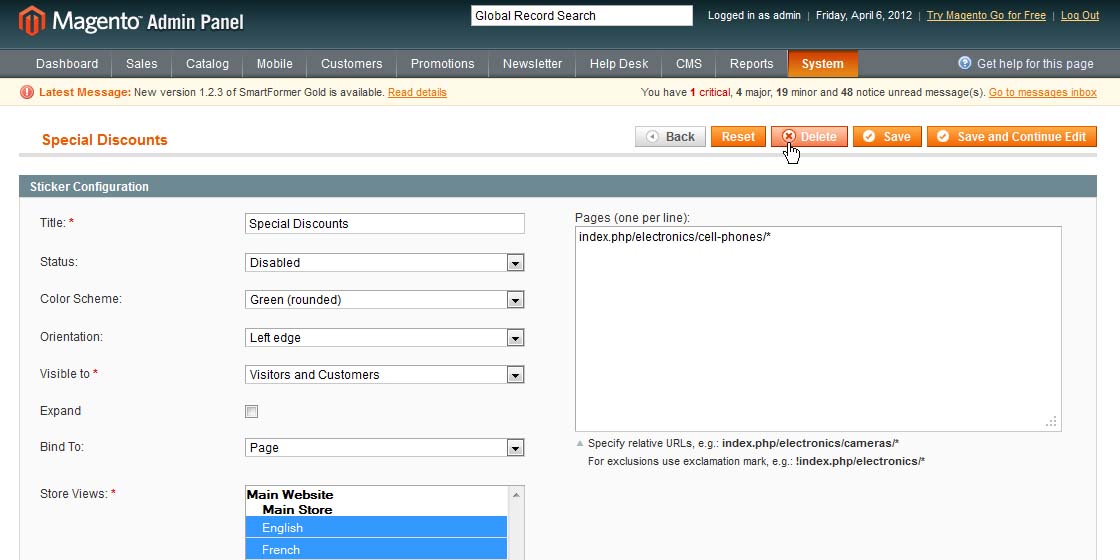Expand the Orientation dropdown
The image size is (1120, 560).
pos(384,338)
